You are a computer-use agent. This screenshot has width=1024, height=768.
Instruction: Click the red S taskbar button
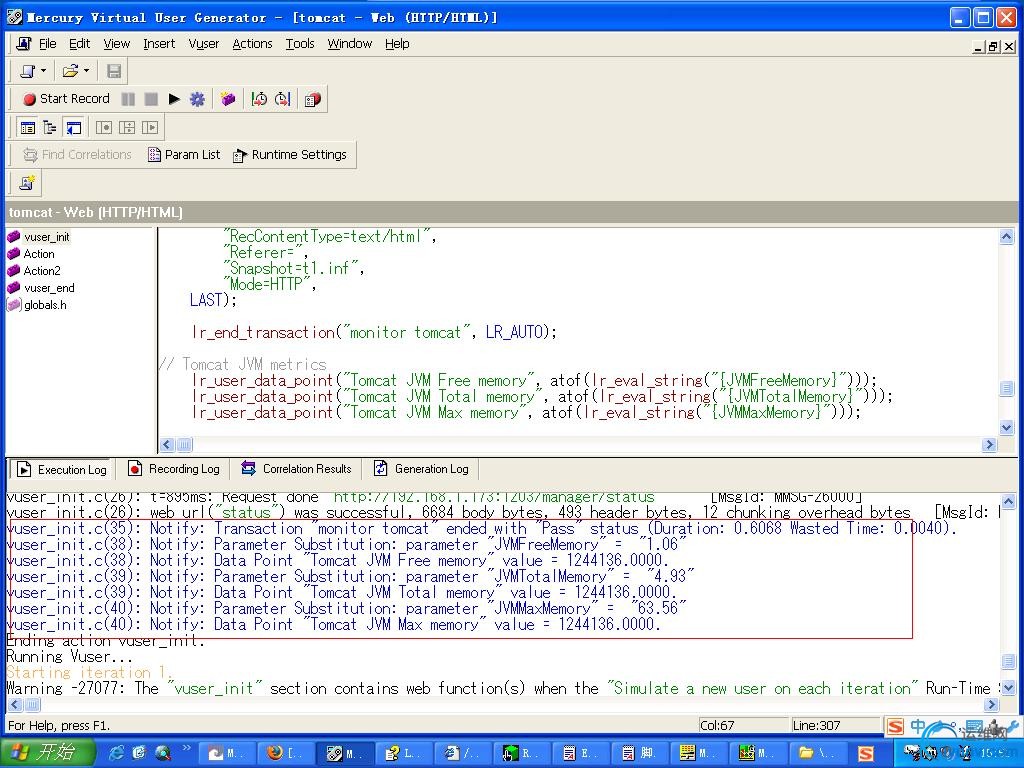click(x=866, y=753)
